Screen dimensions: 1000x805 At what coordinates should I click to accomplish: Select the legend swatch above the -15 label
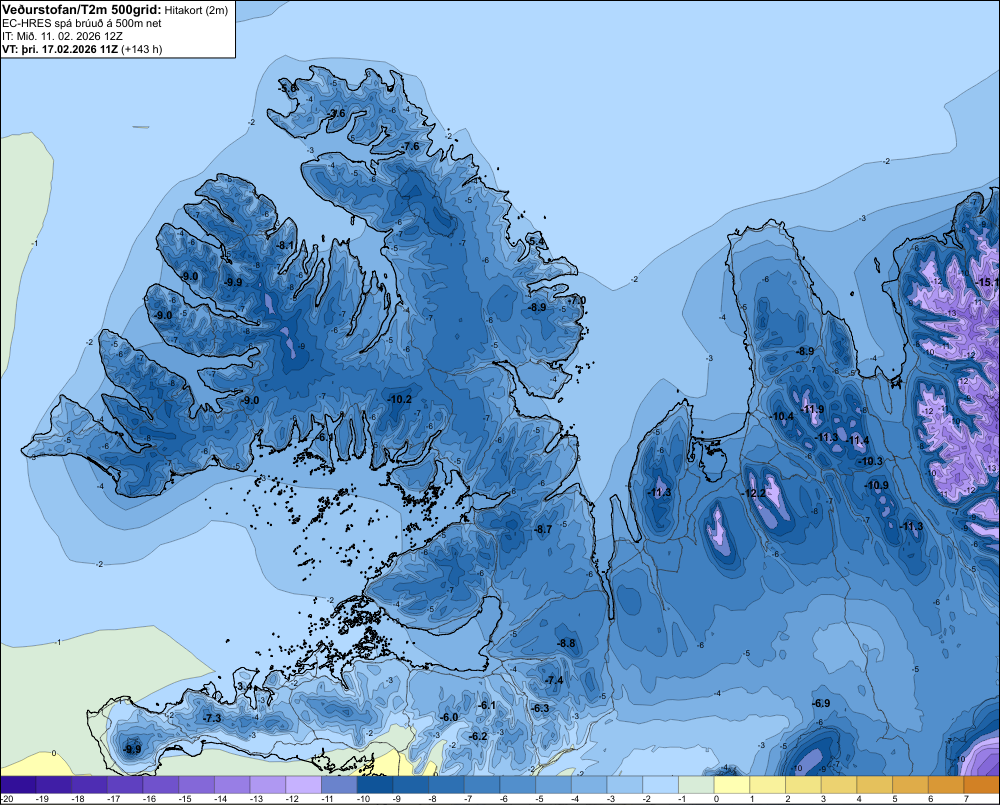pos(196,784)
